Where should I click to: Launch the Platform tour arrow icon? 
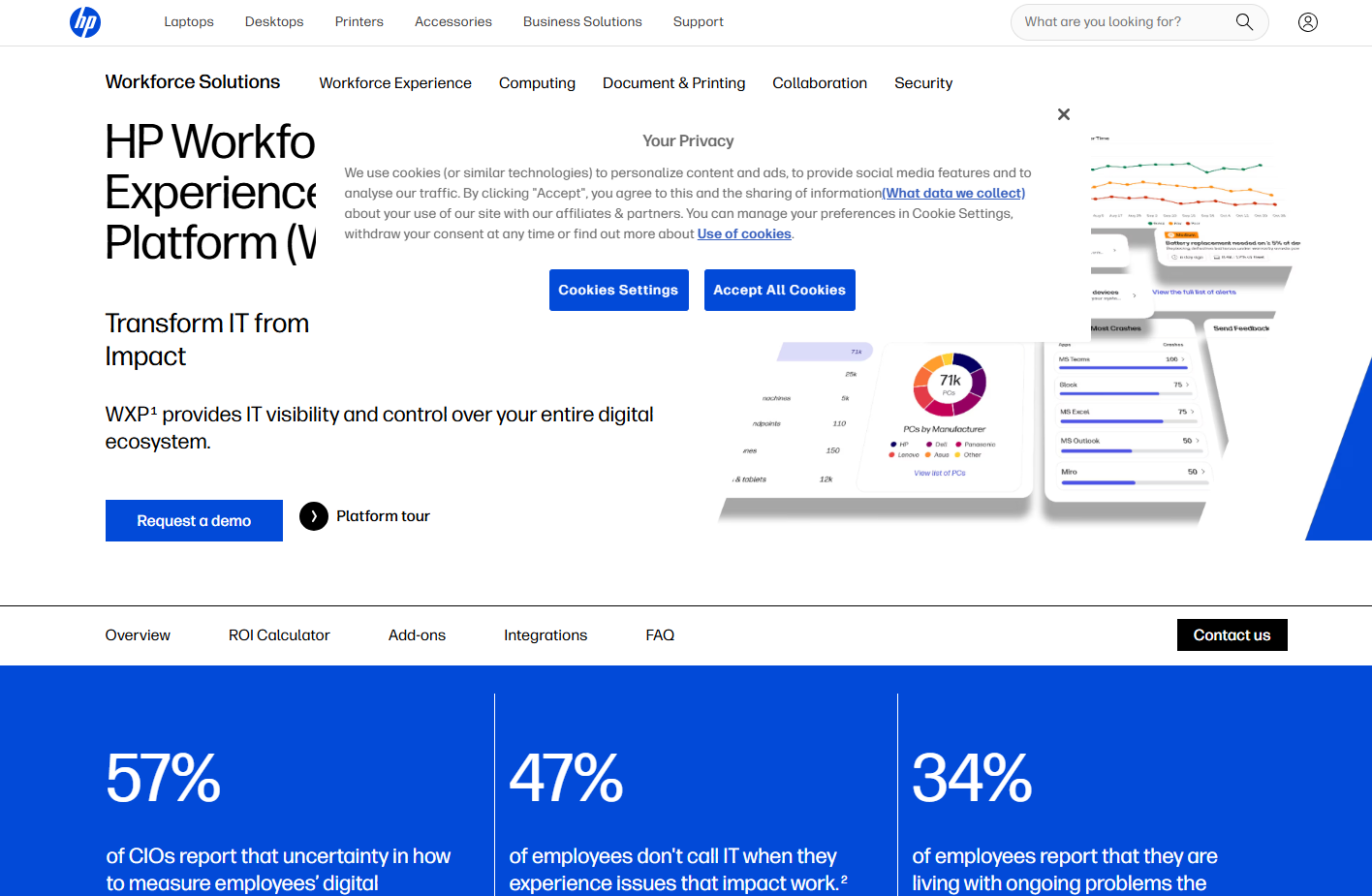coord(314,516)
